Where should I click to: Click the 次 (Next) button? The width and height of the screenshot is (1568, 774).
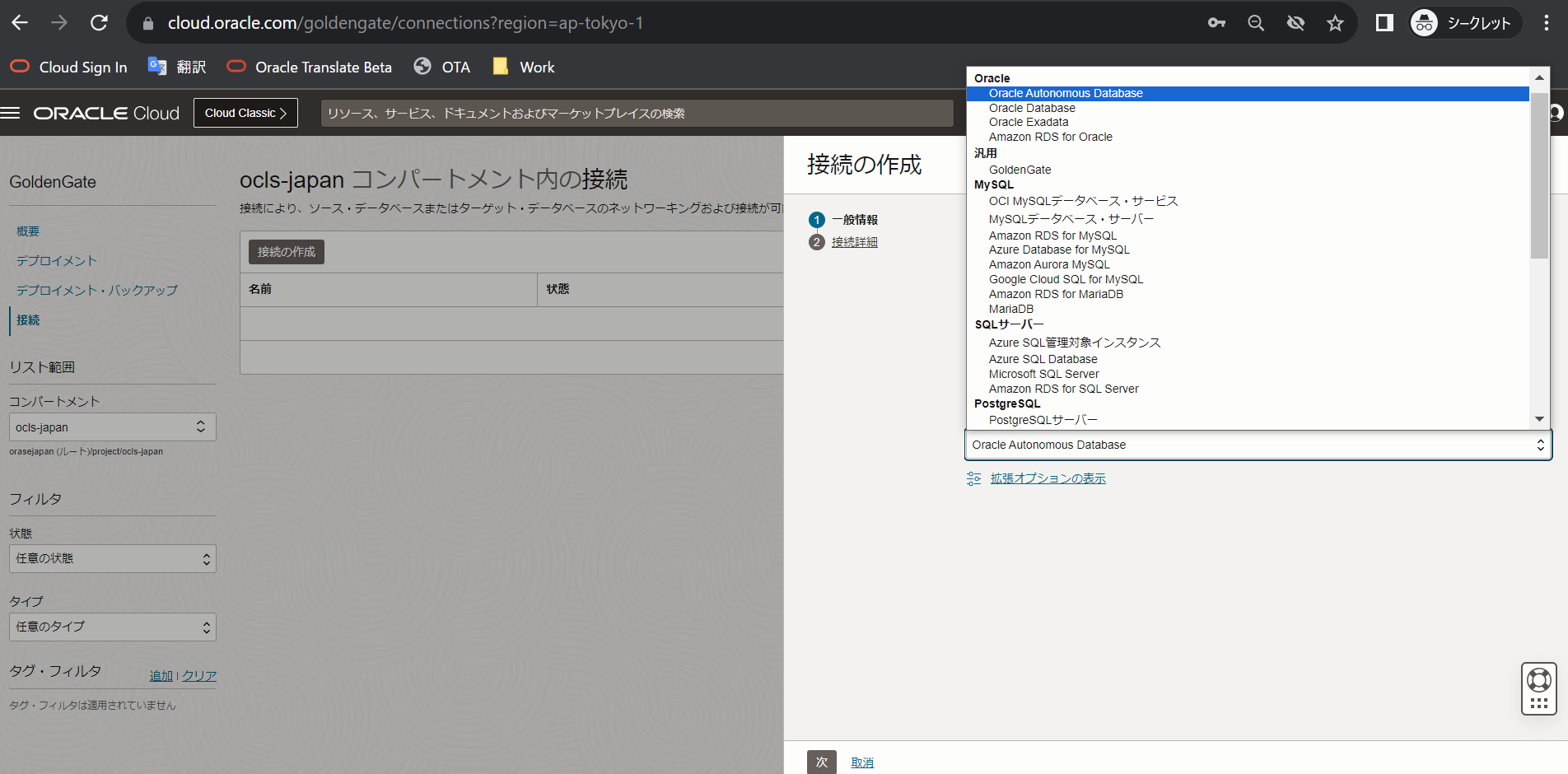pos(822,762)
